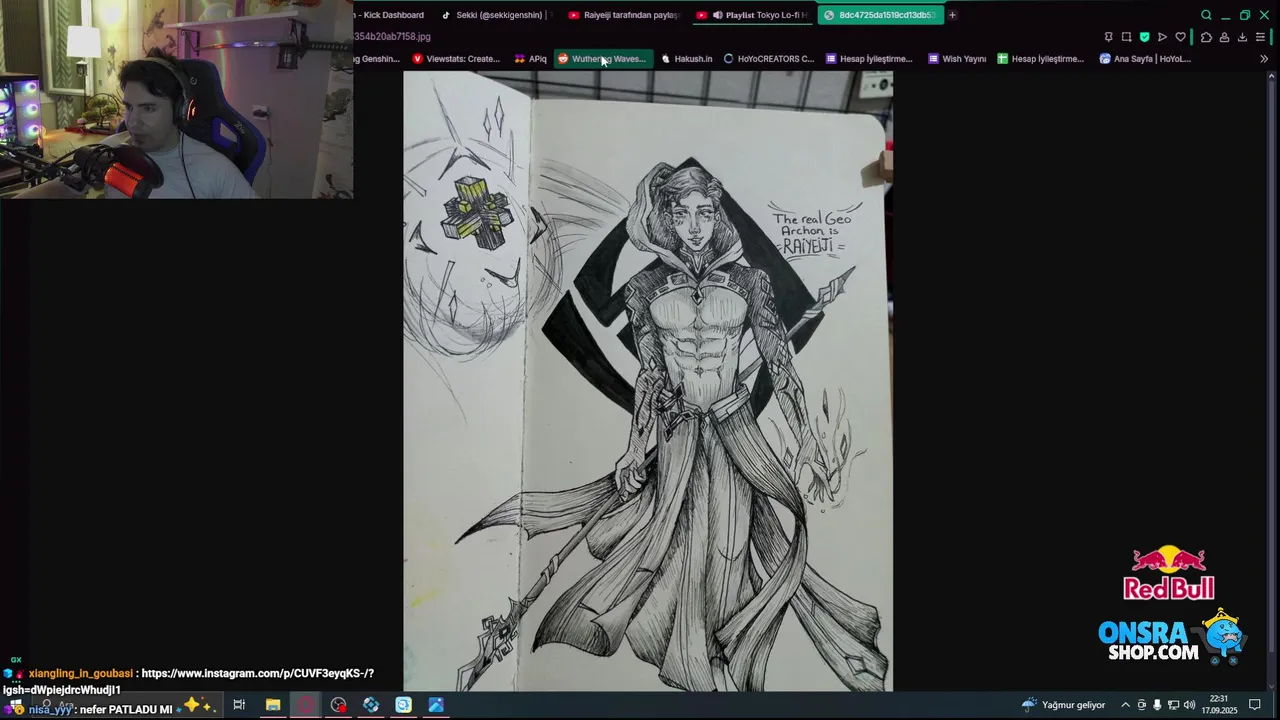1280x720 pixels.
Task: Click the microphone tray icon
Action: pyautogui.click(x=1157, y=705)
